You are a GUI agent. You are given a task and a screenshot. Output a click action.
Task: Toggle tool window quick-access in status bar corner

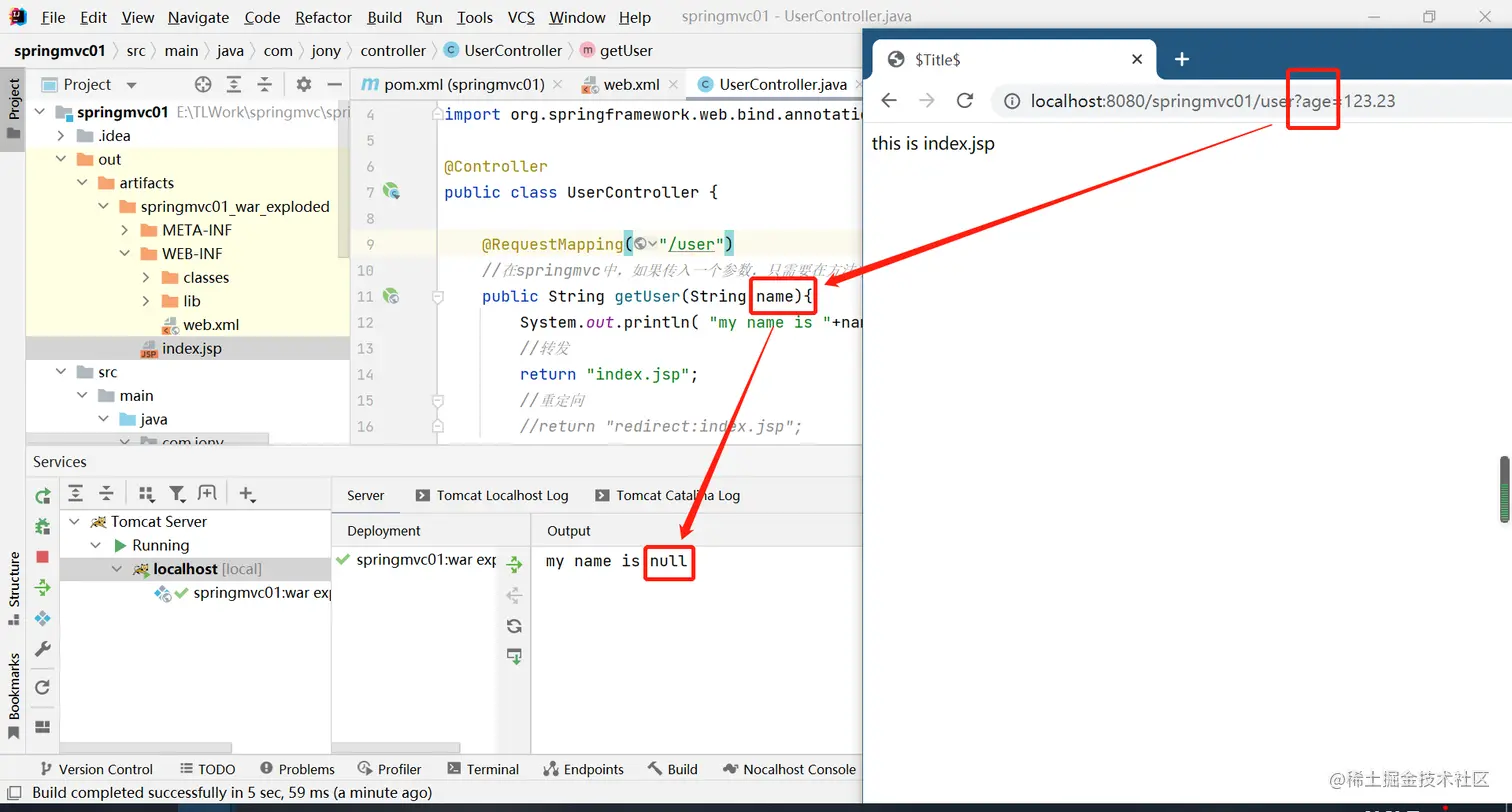[x=14, y=793]
